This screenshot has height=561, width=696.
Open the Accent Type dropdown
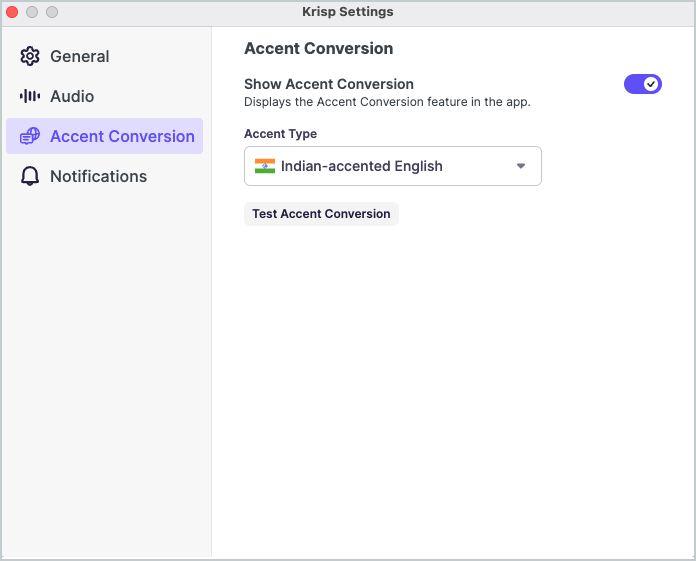(392, 166)
